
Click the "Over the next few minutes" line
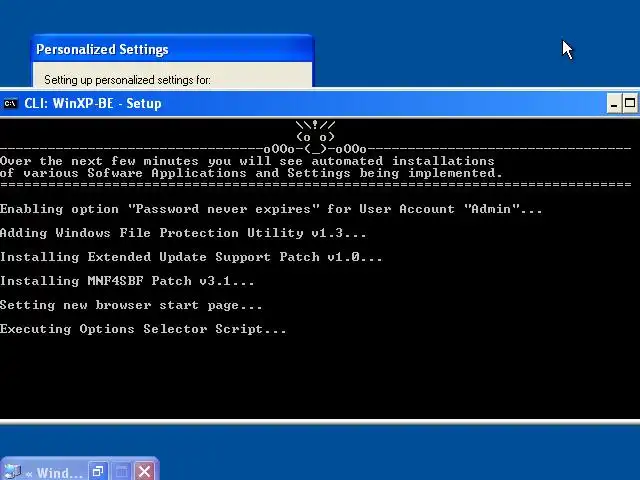[247, 161]
